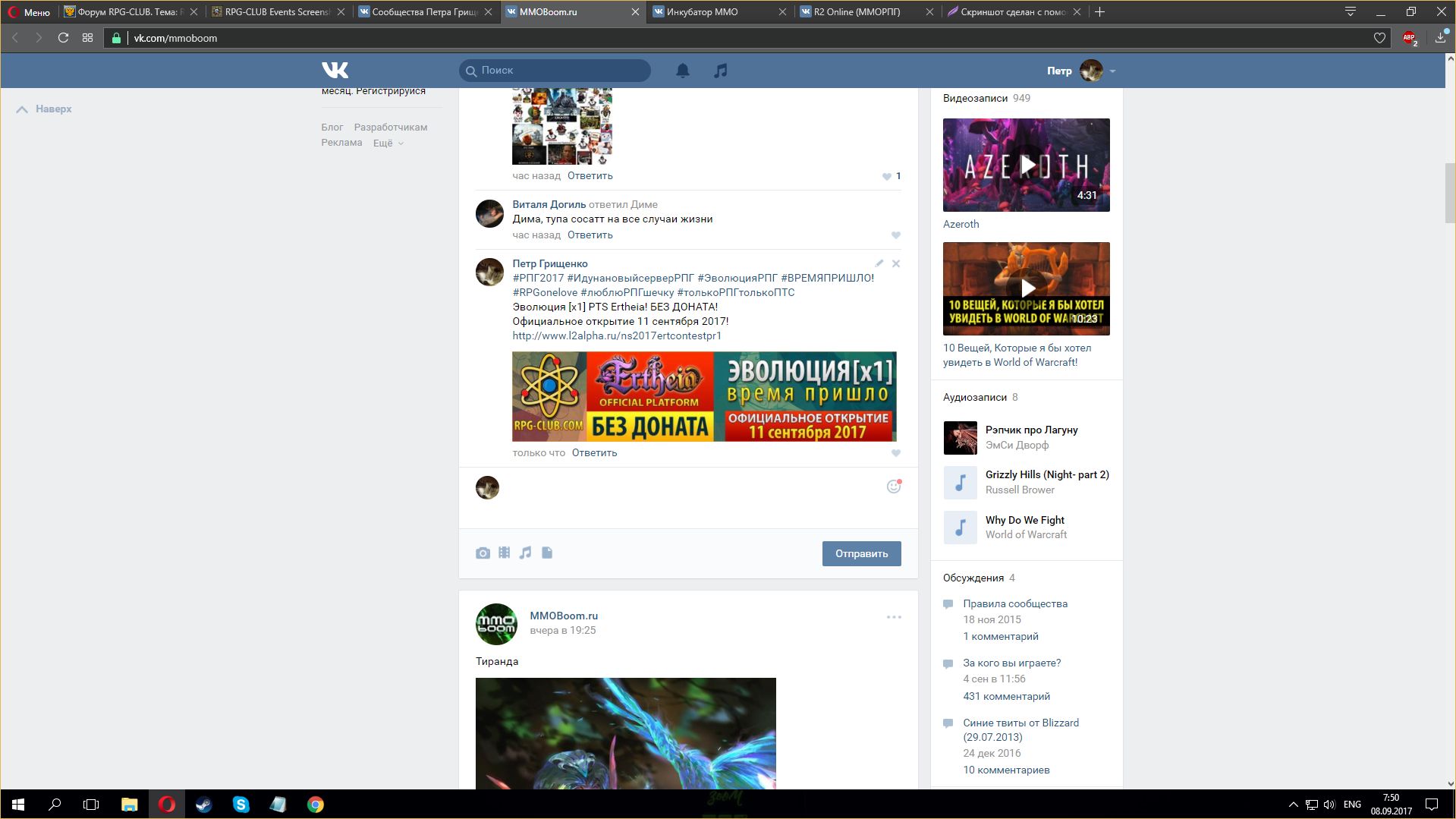Play the 10 Вещей World of Warcraft video
Screen dimensions: 1456x819
pos(1026,288)
